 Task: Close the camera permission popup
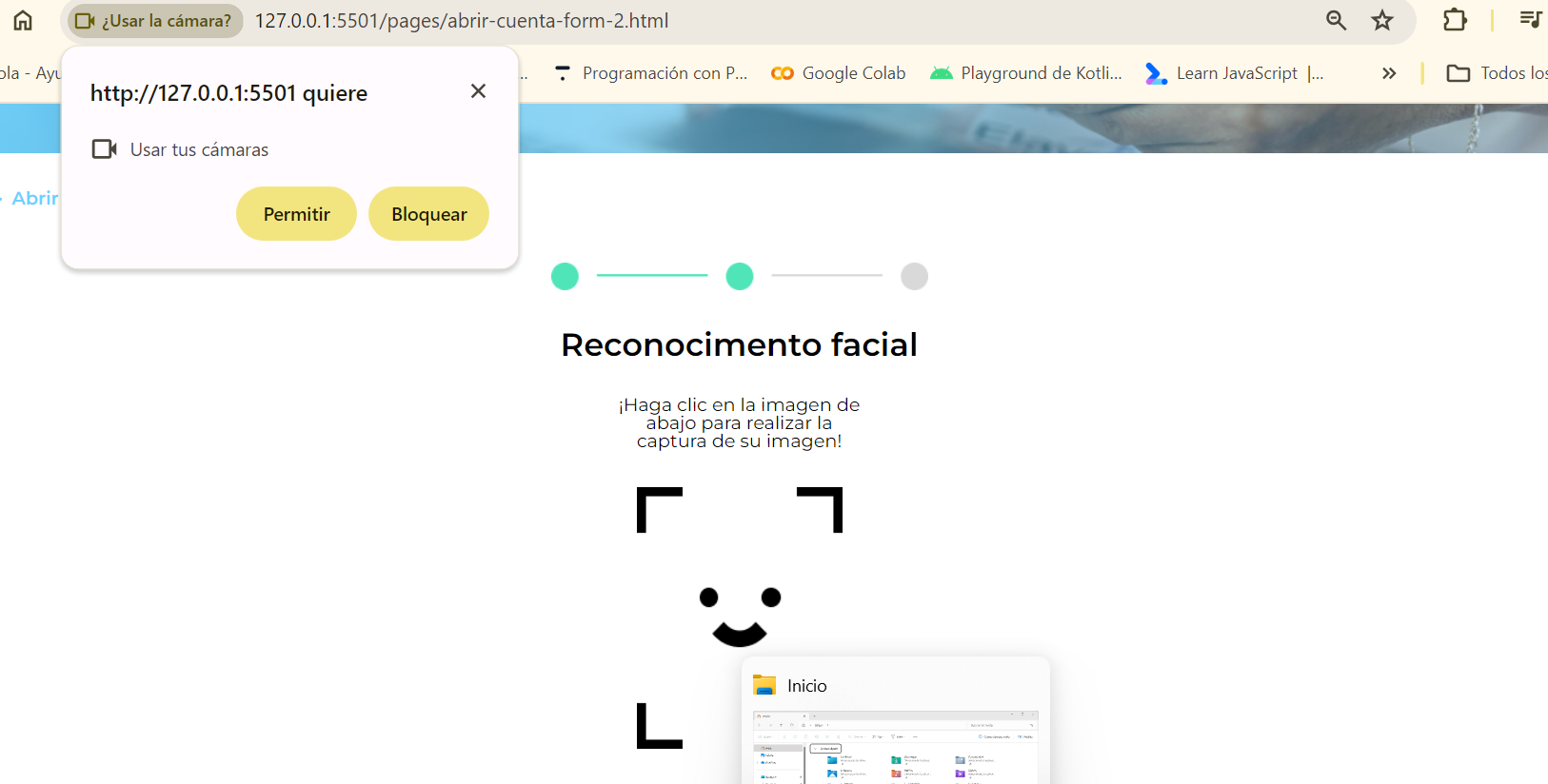[478, 91]
